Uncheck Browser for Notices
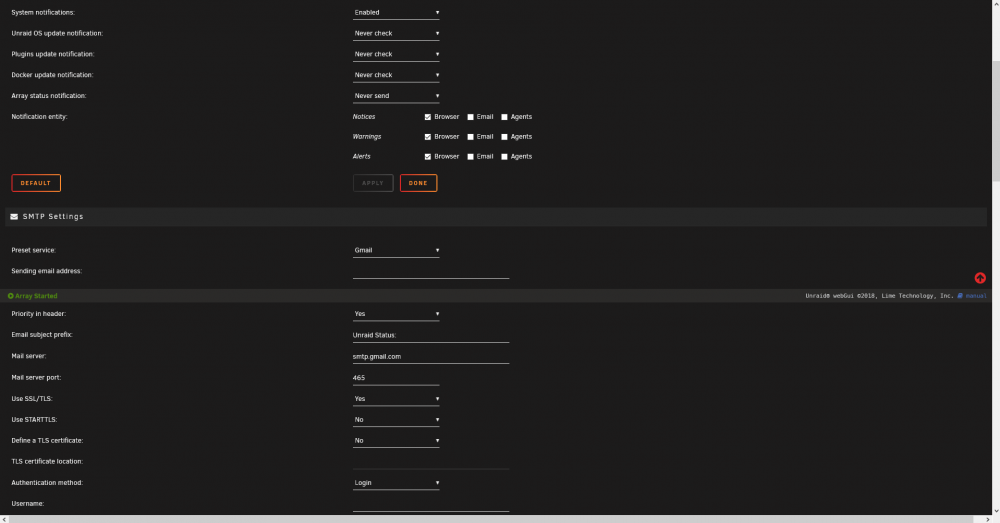 pyautogui.click(x=428, y=117)
